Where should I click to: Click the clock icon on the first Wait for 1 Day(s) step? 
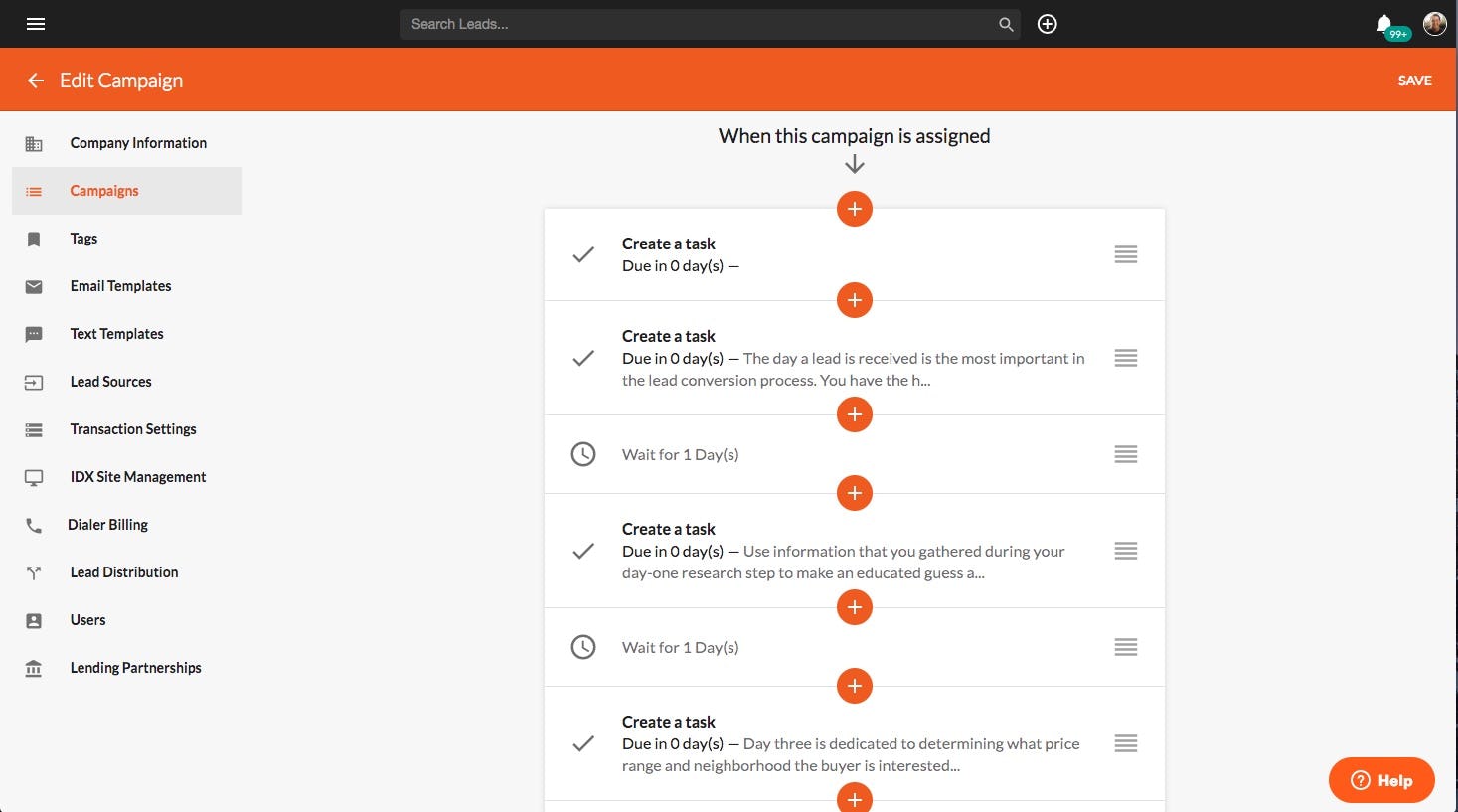coord(583,454)
